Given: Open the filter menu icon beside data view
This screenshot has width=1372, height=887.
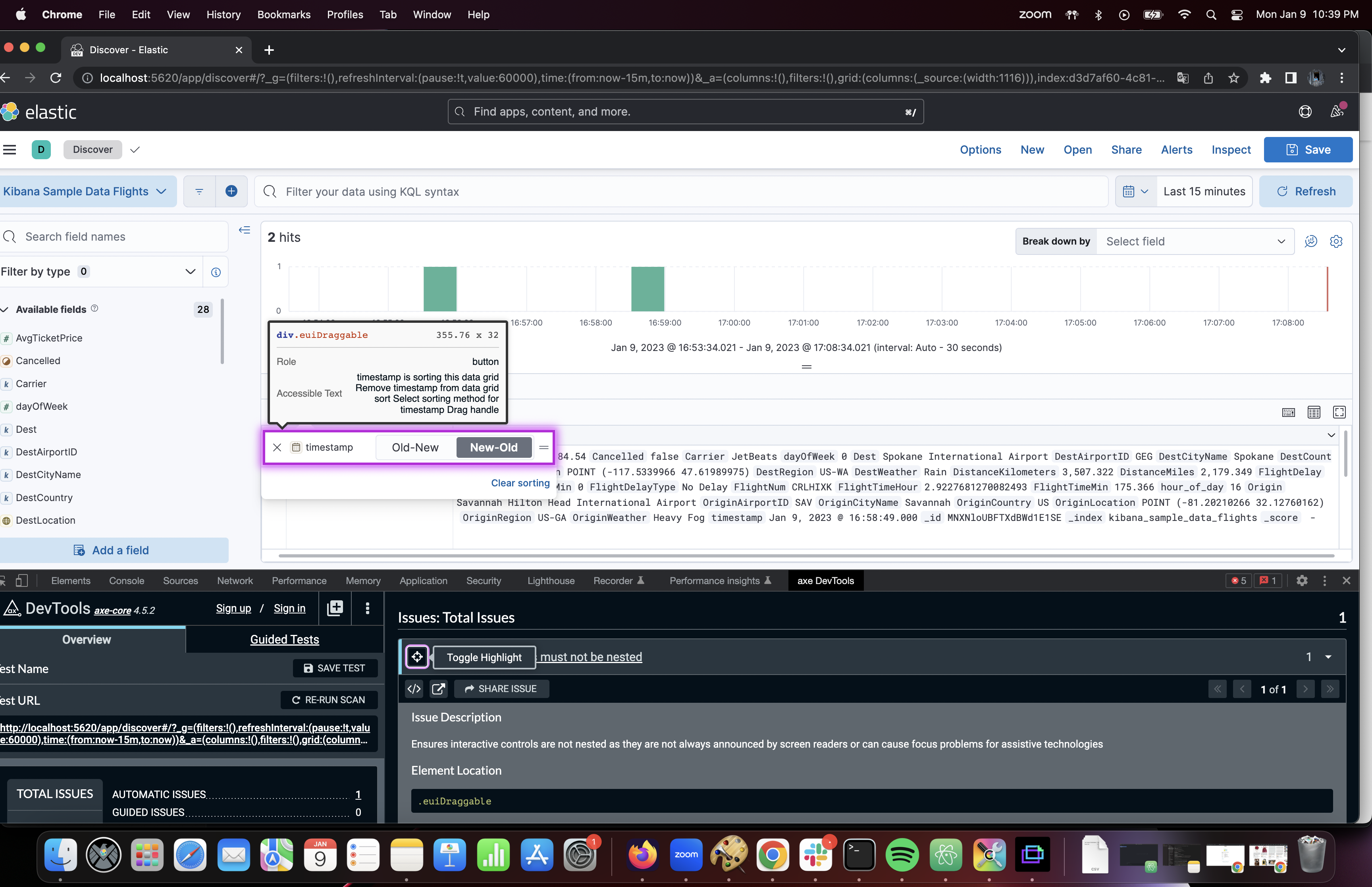Looking at the screenshot, I should (199, 191).
